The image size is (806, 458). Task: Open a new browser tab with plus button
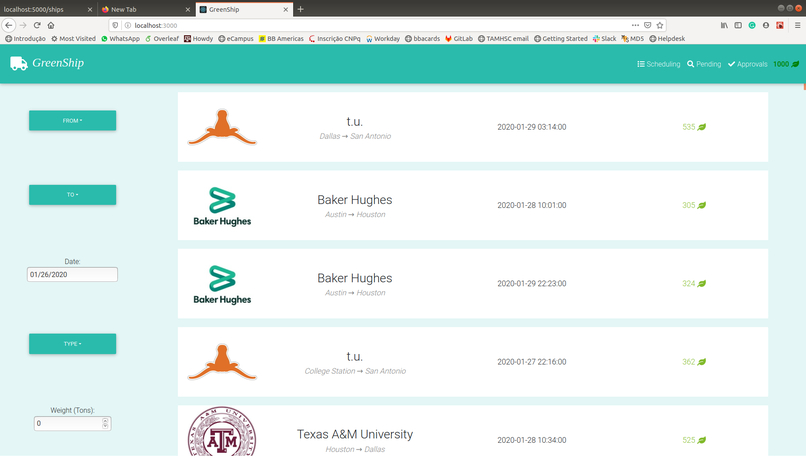click(x=301, y=9)
